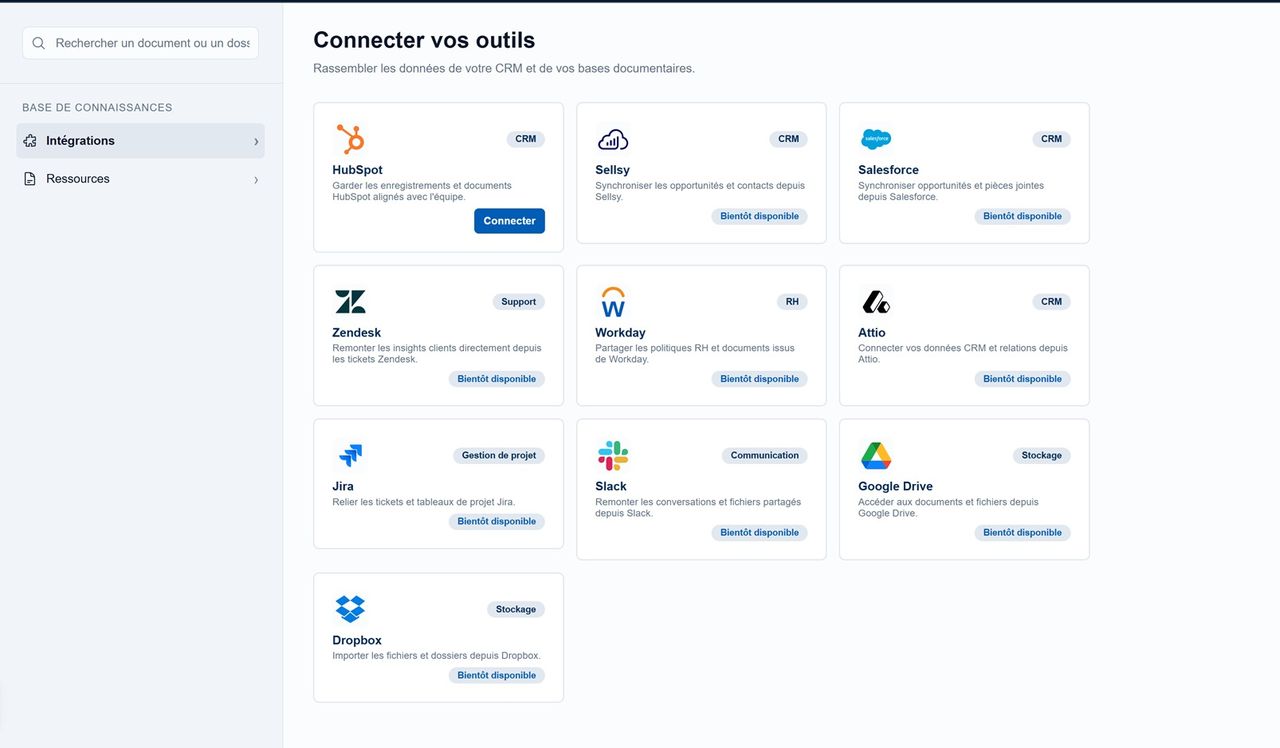Click the Dropbox logo icon
This screenshot has height=748, width=1280.
pos(350,609)
